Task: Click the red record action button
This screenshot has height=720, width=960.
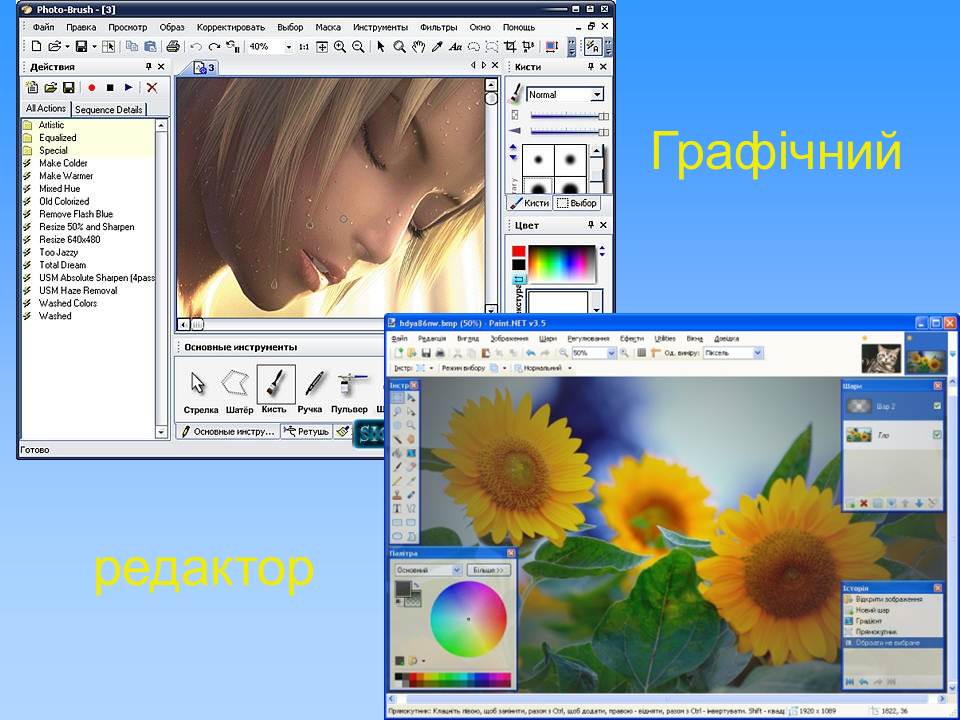Action: [x=91, y=88]
